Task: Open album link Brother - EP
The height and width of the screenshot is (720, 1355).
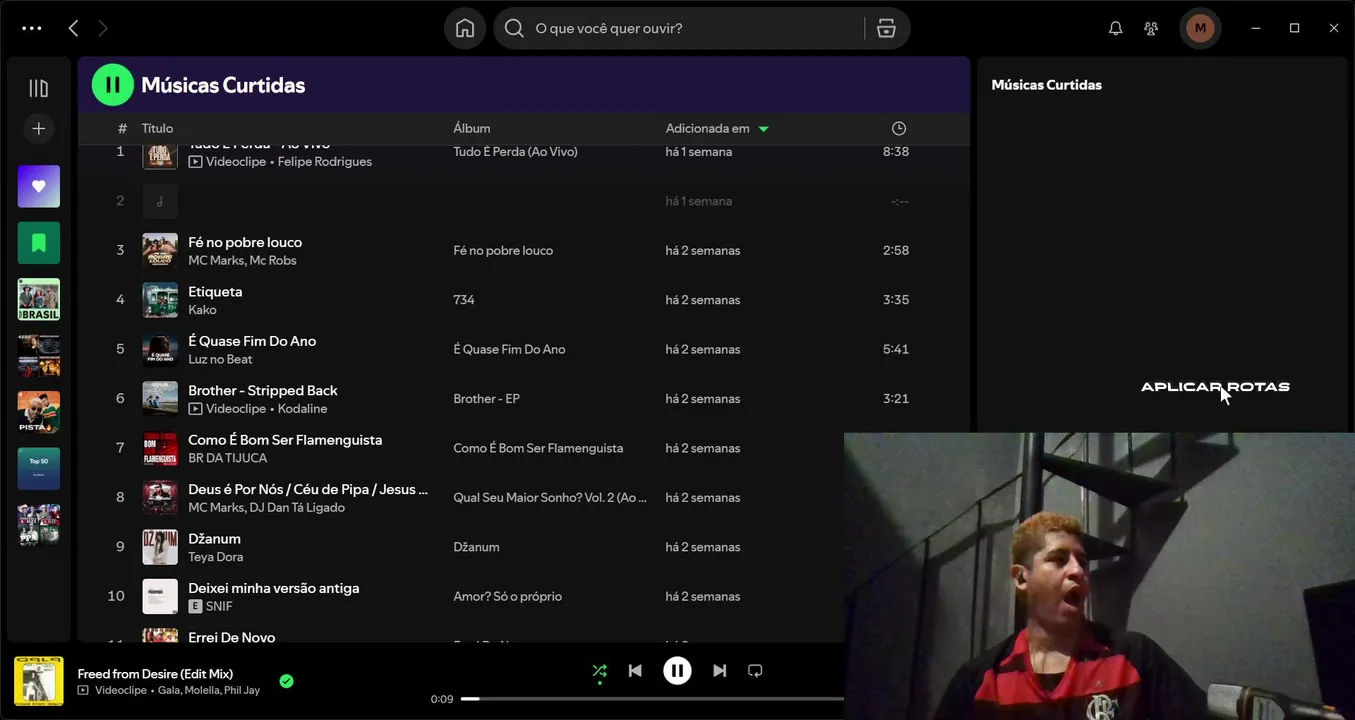Action: 486,399
